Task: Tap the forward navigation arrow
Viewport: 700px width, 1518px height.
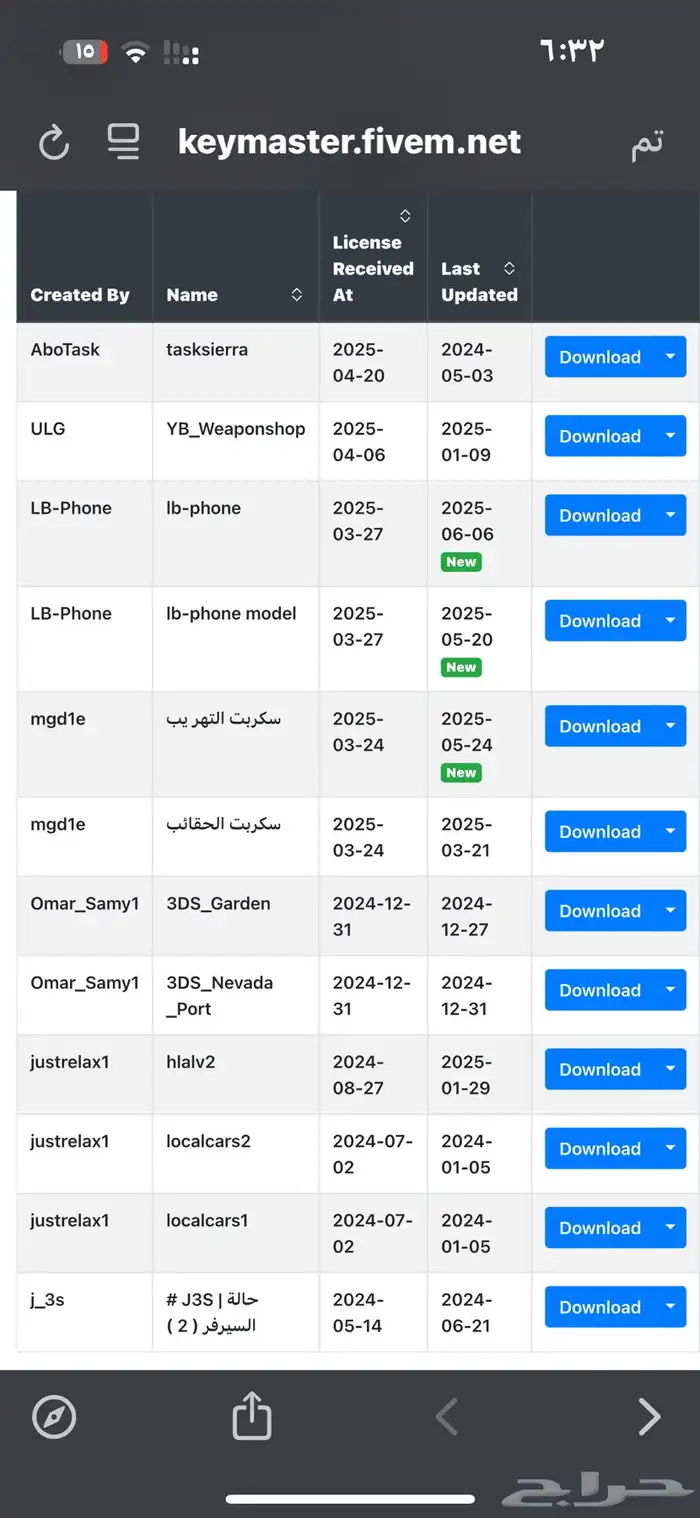Action: click(648, 1416)
